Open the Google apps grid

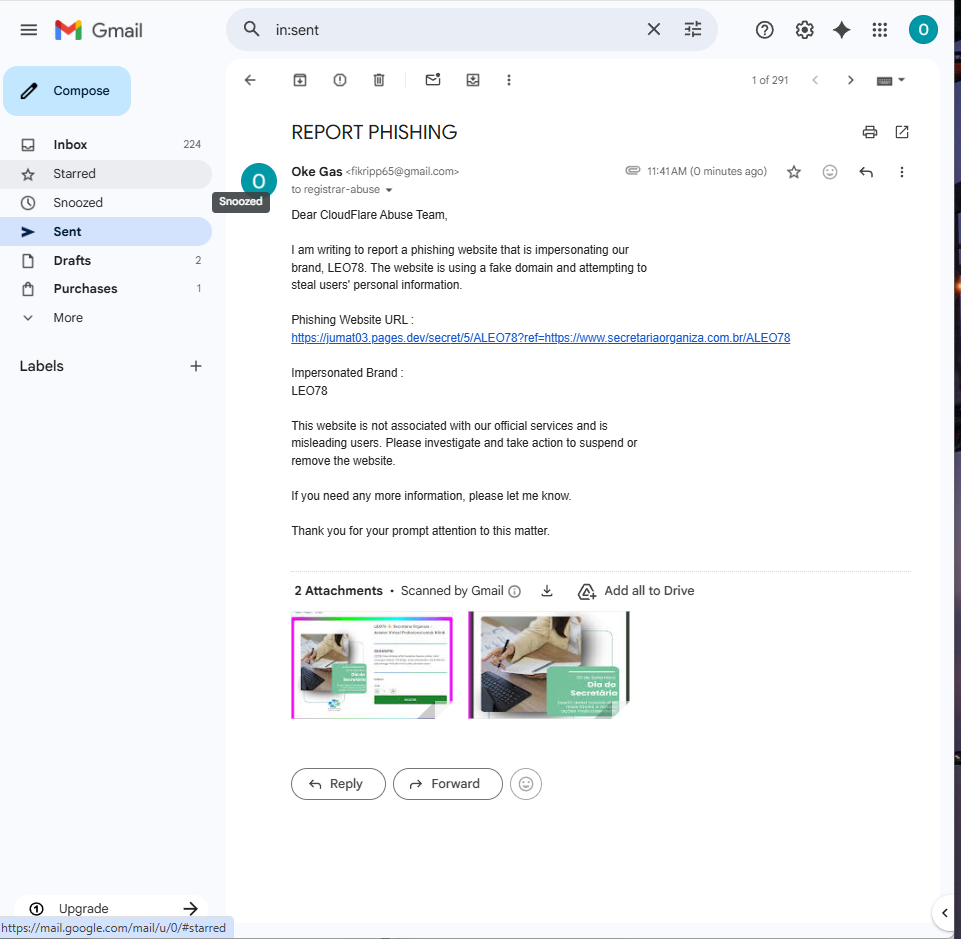coord(879,30)
